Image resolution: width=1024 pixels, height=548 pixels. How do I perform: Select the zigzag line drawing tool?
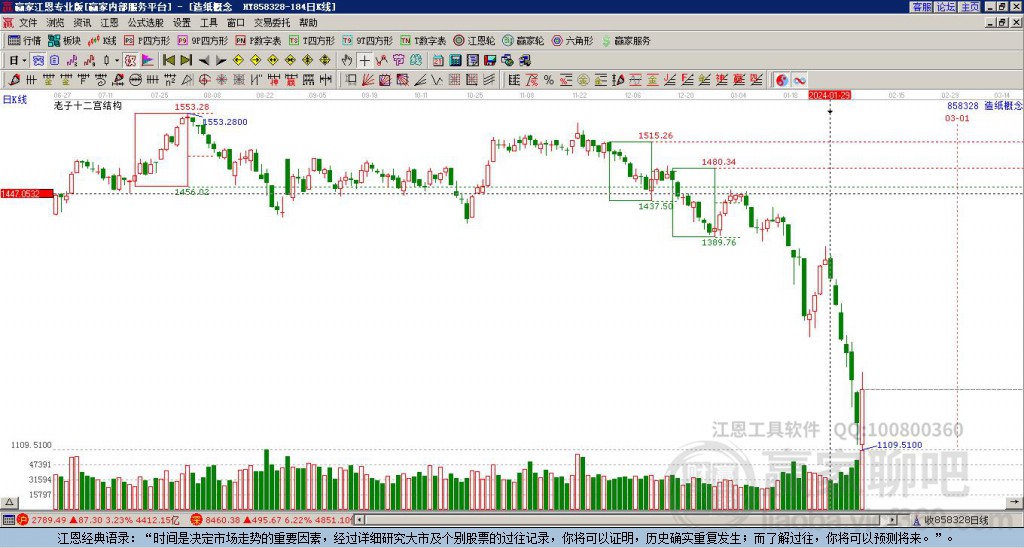click(437, 80)
